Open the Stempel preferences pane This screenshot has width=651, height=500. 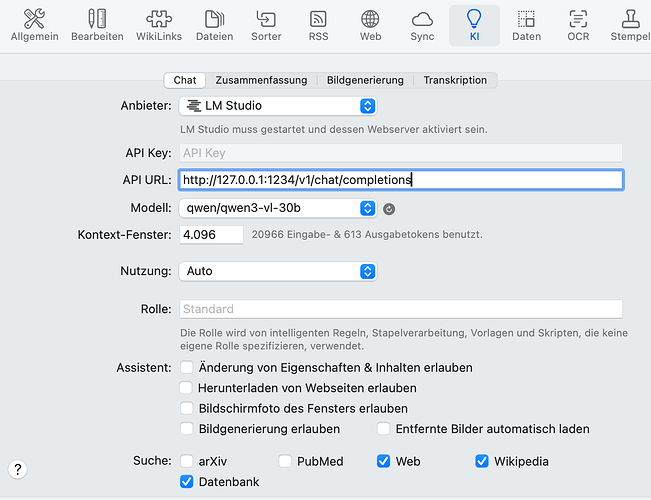point(630,26)
